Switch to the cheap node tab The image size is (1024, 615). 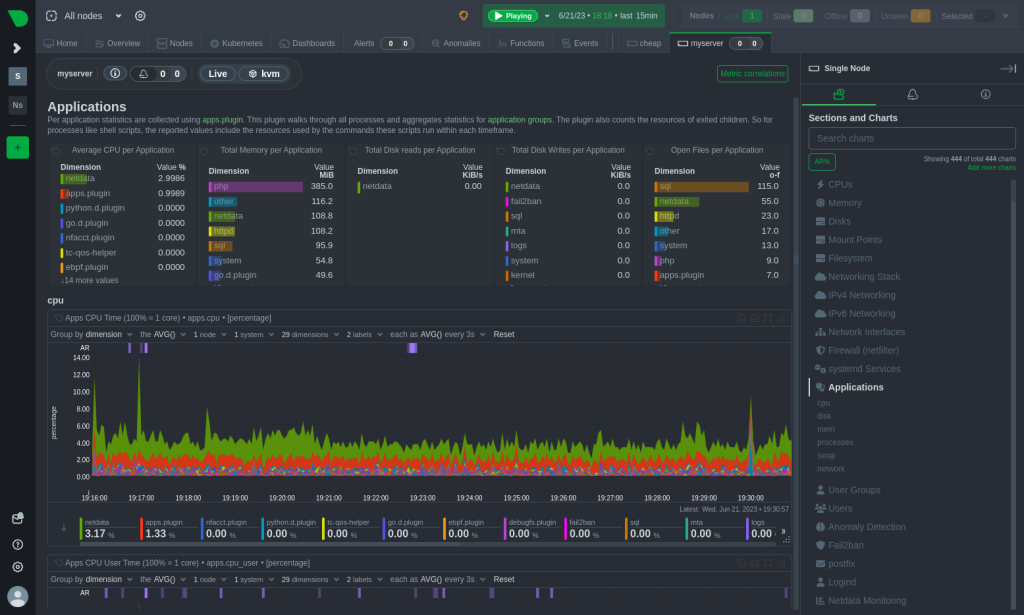pos(644,43)
